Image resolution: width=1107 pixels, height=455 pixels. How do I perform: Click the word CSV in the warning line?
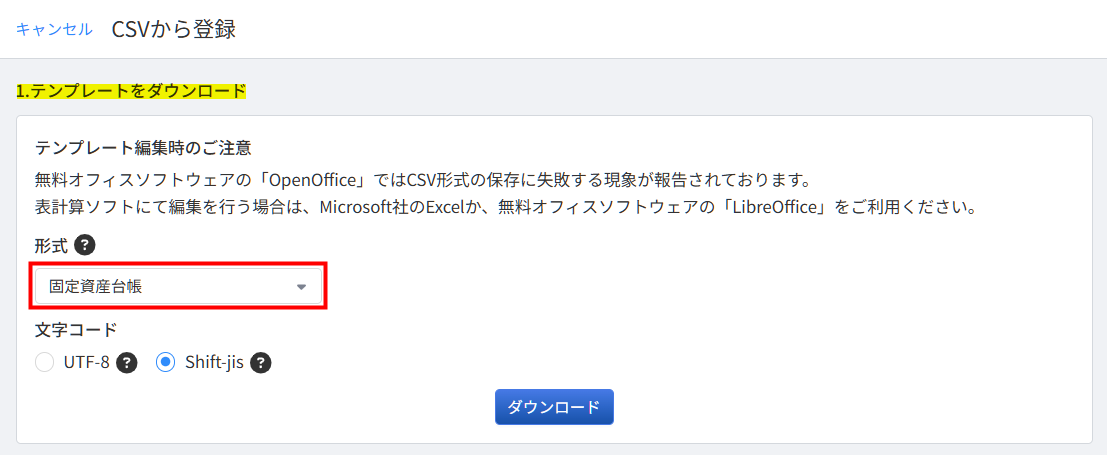pos(422,180)
